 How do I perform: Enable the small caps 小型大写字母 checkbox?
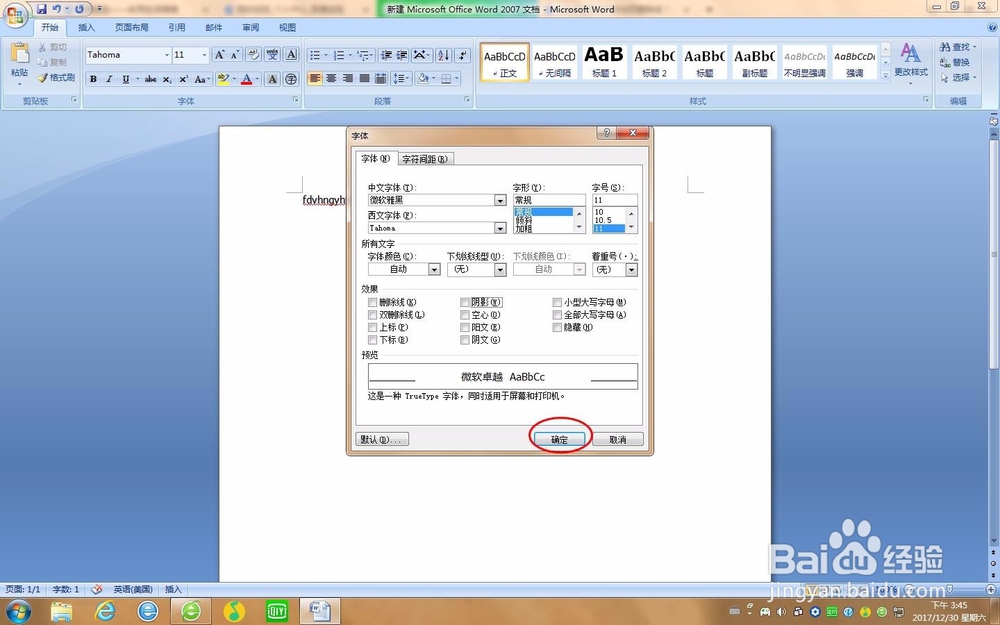(557, 302)
